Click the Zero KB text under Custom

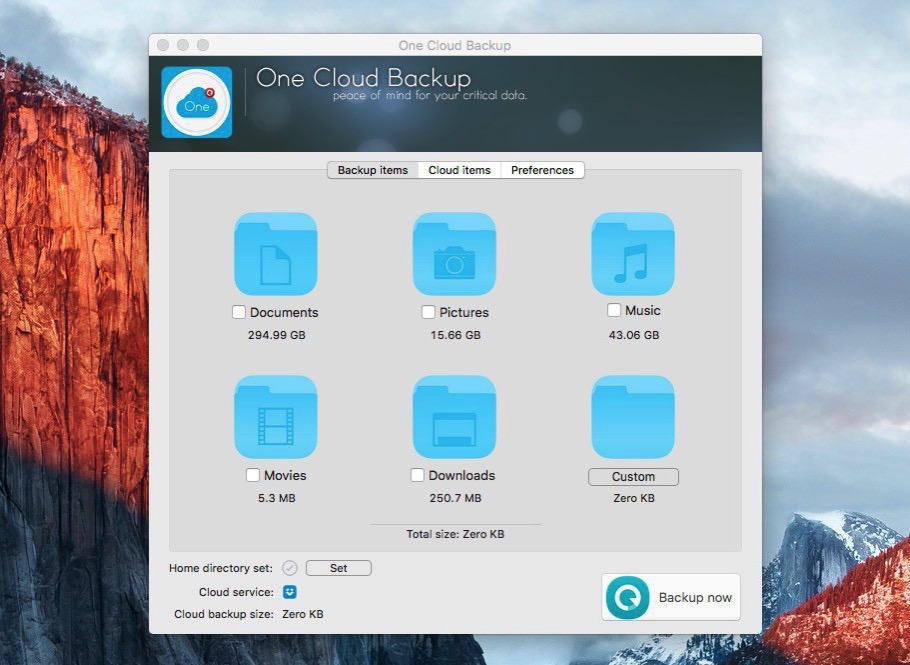pos(634,498)
